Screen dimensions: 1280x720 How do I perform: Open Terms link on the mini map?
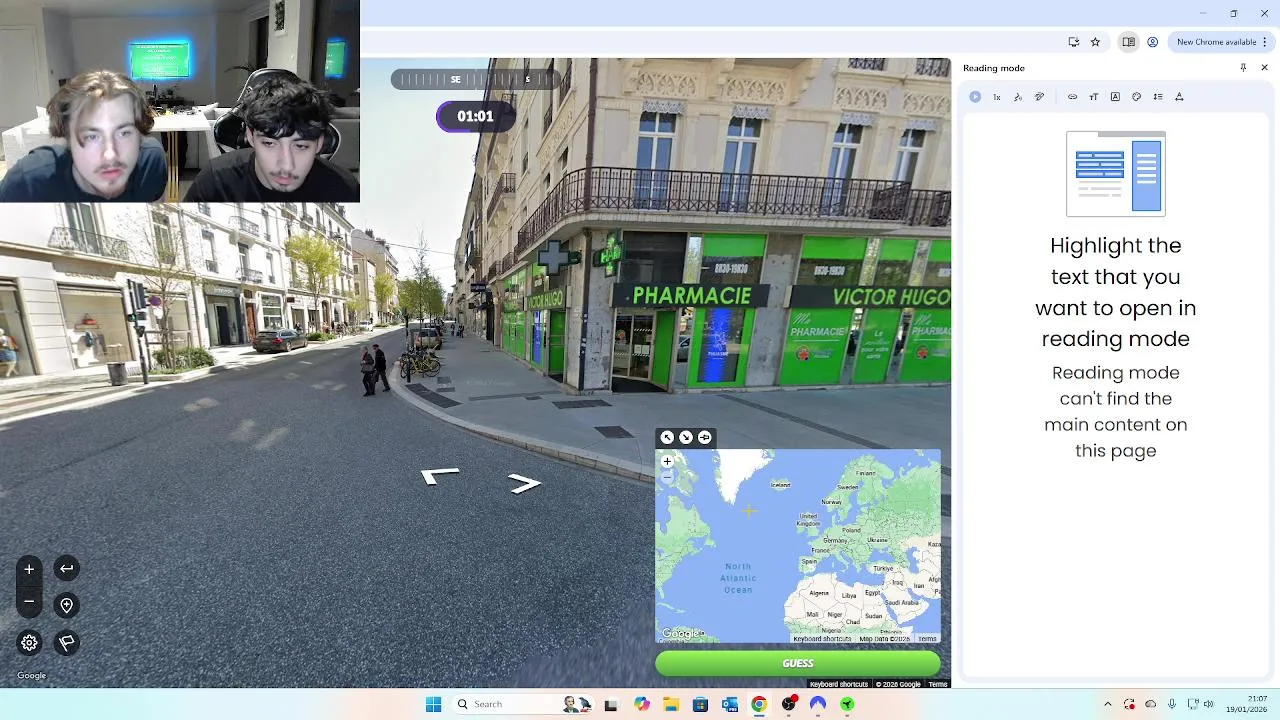[x=928, y=639]
